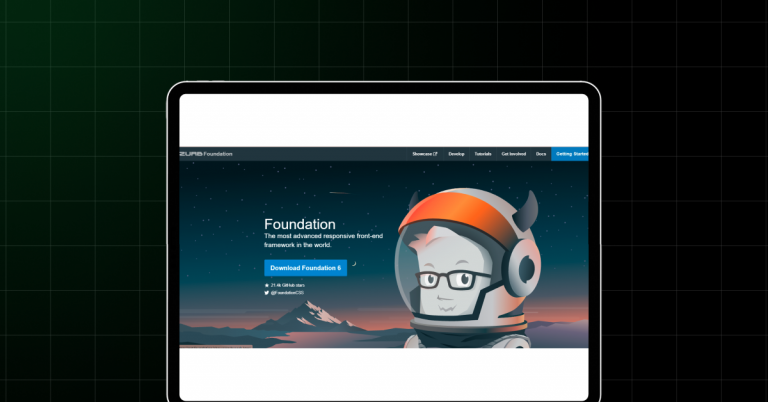Click the Twitter bird icon
Screen dimensions: 768x402
(267, 293)
